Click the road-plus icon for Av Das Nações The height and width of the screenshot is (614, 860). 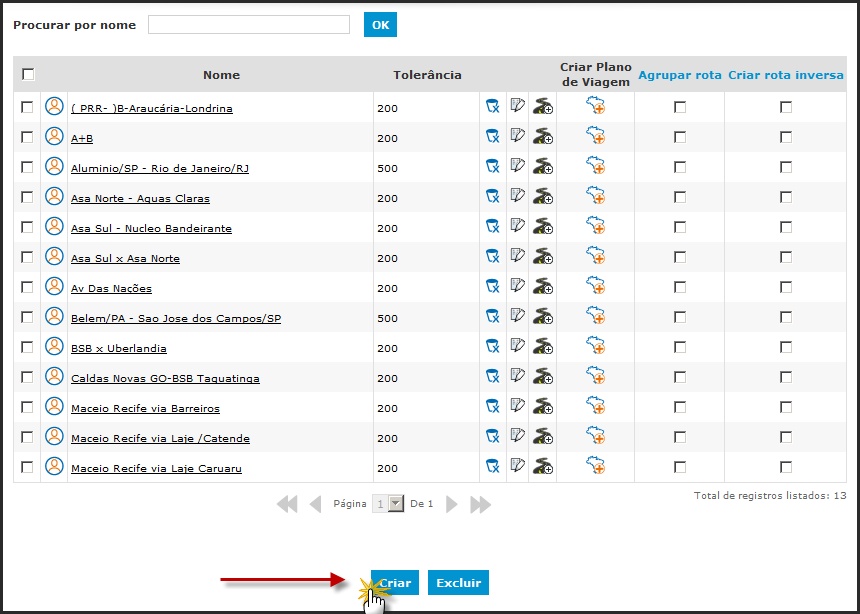tap(542, 286)
